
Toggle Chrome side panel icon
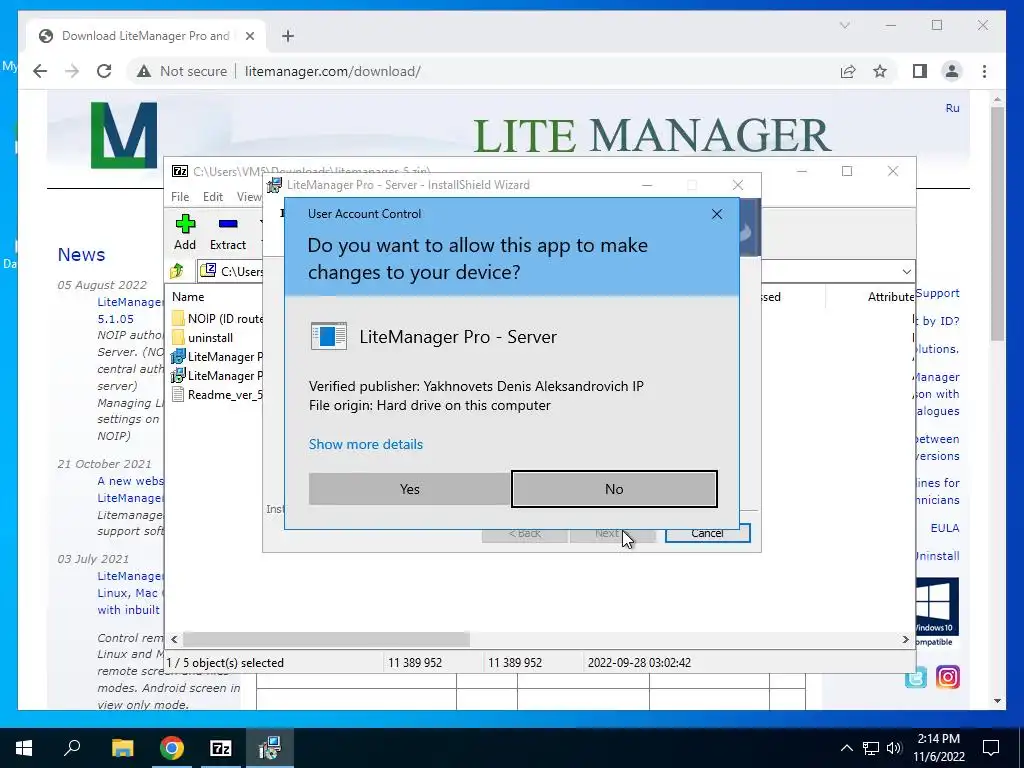[x=920, y=71]
